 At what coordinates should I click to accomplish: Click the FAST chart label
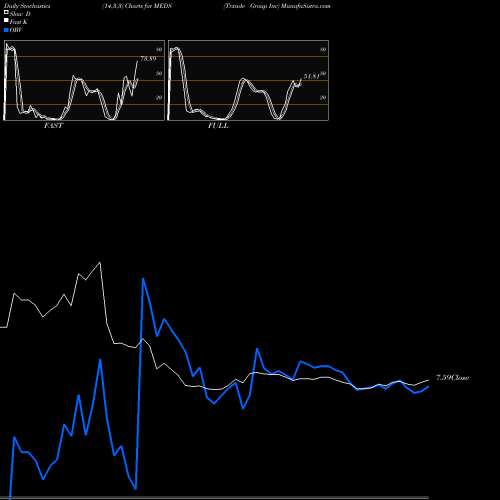[x=53, y=126]
